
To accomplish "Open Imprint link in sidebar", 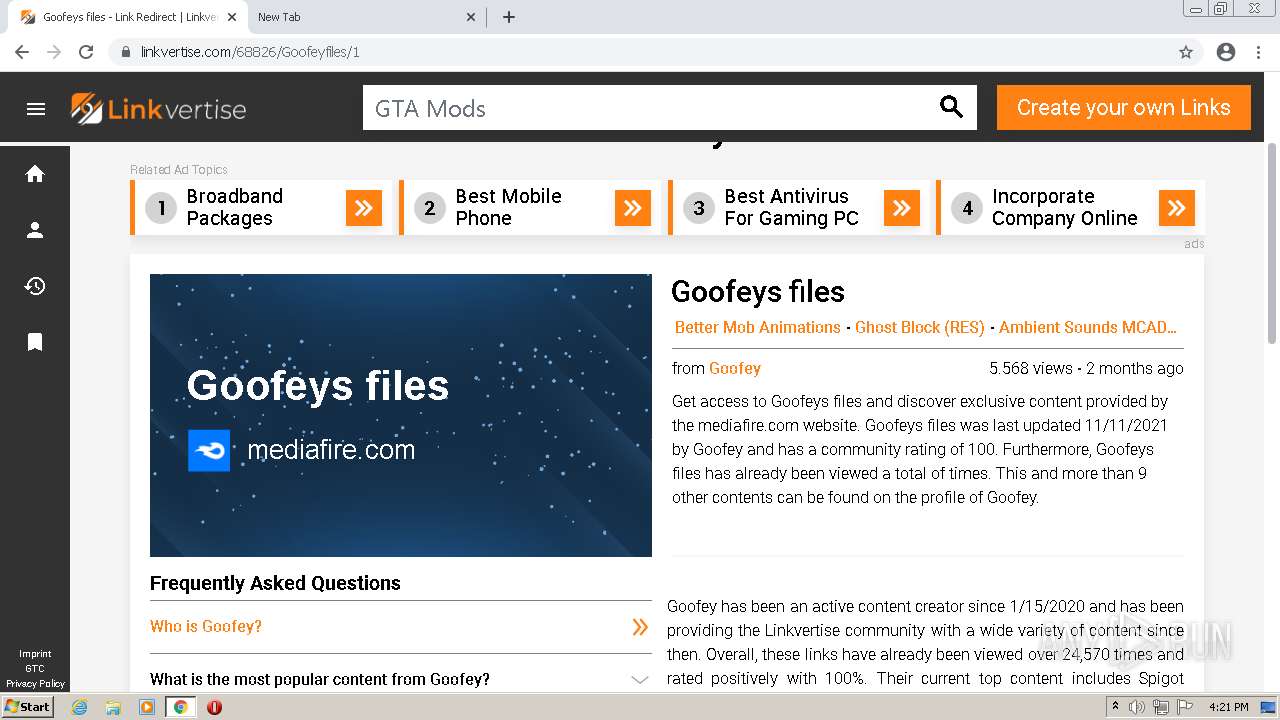I will [x=35, y=654].
